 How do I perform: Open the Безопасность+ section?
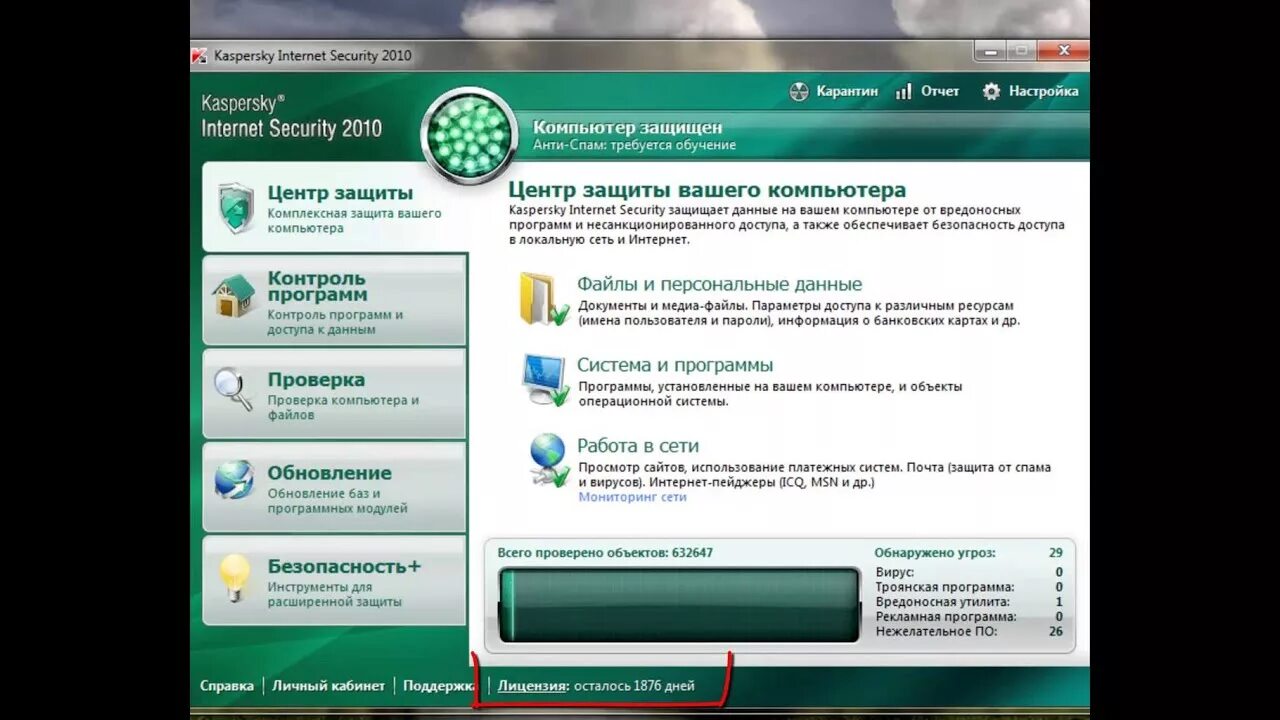click(x=335, y=580)
